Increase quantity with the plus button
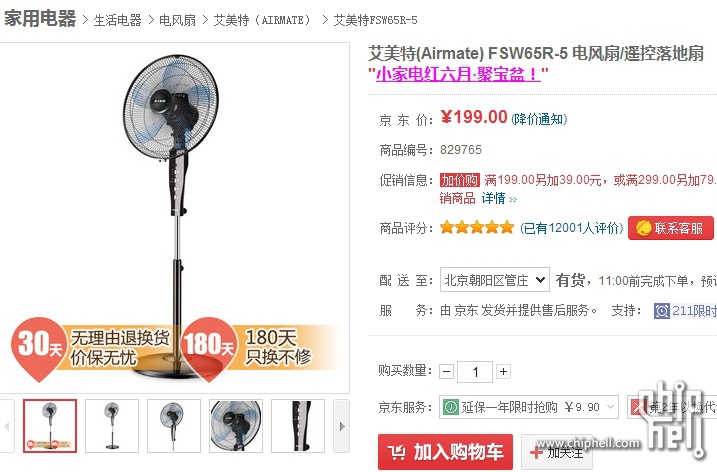 click(x=503, y=372)
